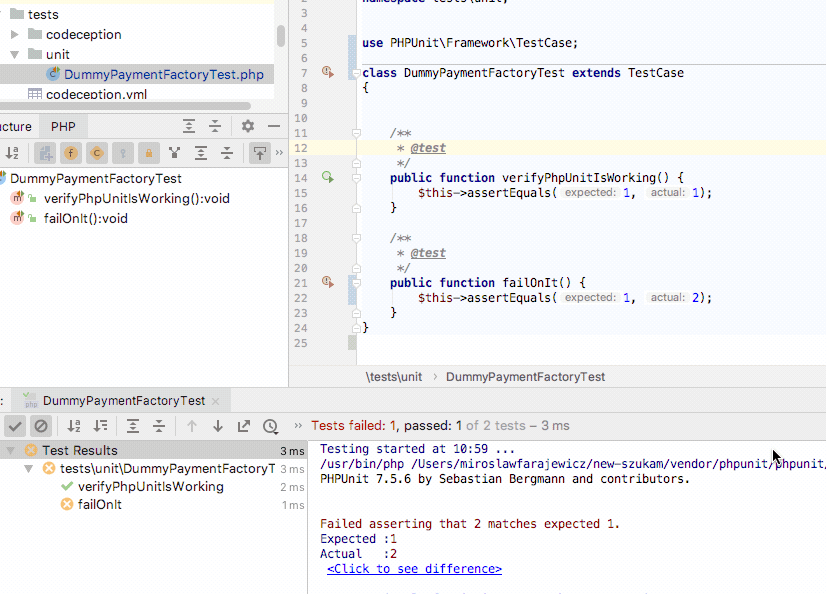Collapse Test Results root node

tap(11, 450)
